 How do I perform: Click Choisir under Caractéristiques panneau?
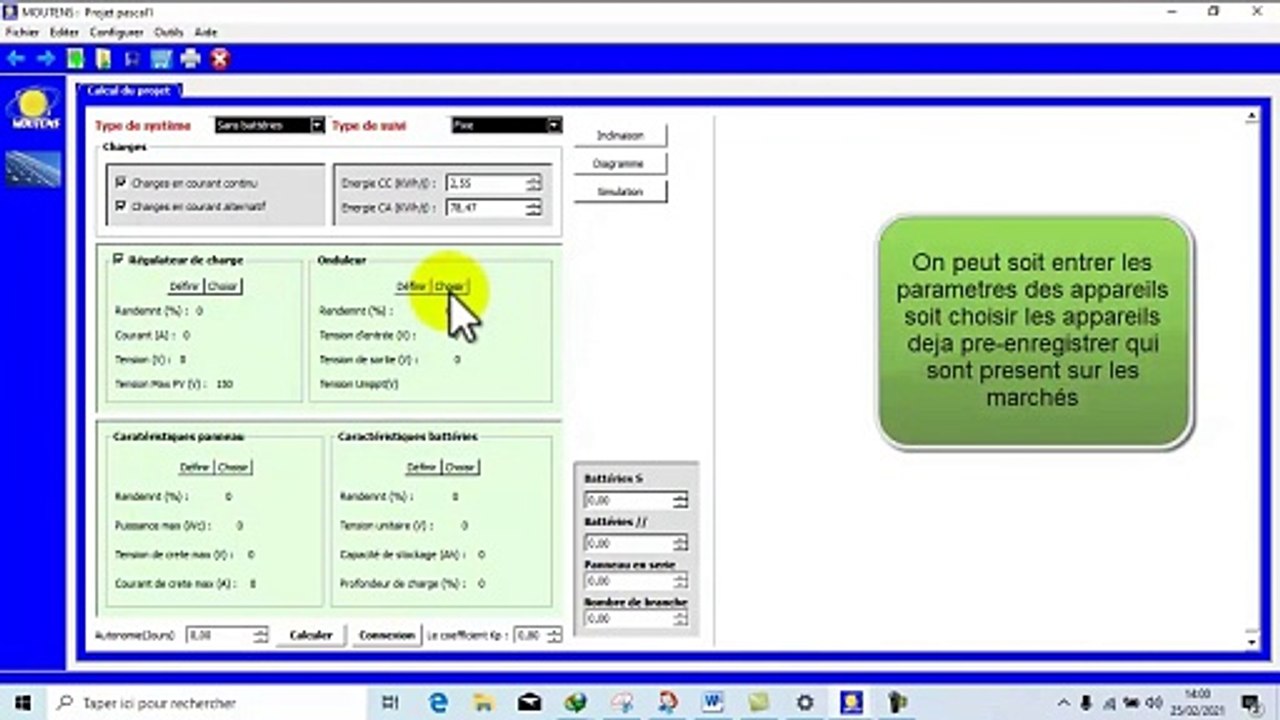(x=233, y=467)
